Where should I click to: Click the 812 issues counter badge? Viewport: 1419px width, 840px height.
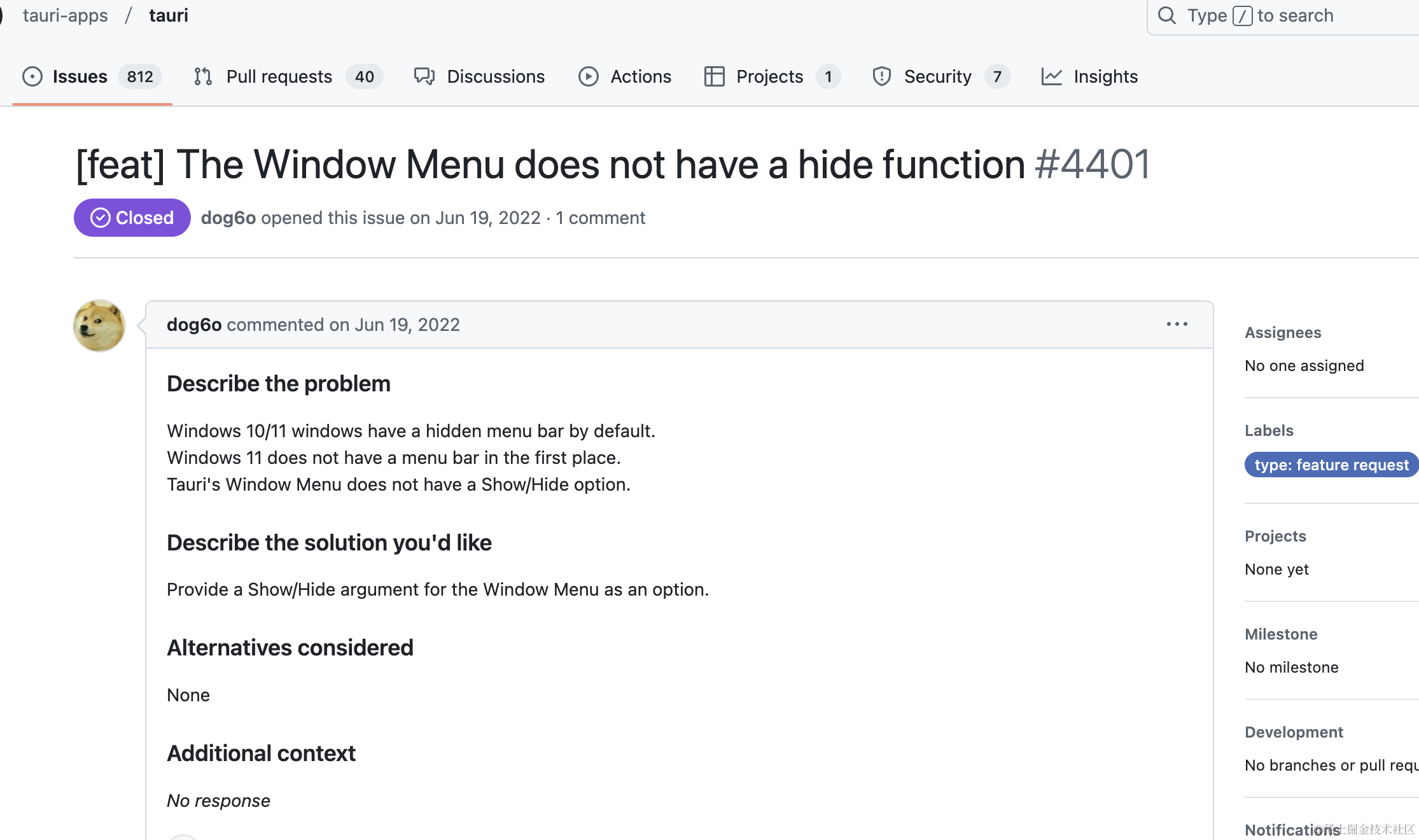click(140, 76)
